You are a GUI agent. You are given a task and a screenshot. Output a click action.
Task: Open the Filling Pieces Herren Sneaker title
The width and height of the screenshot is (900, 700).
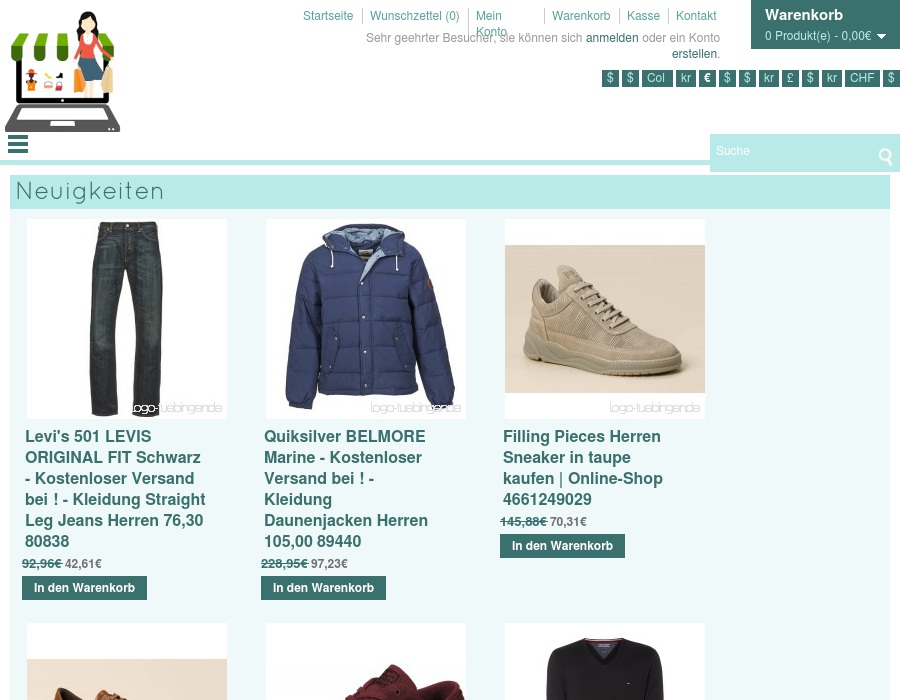(x=583, y=468)
